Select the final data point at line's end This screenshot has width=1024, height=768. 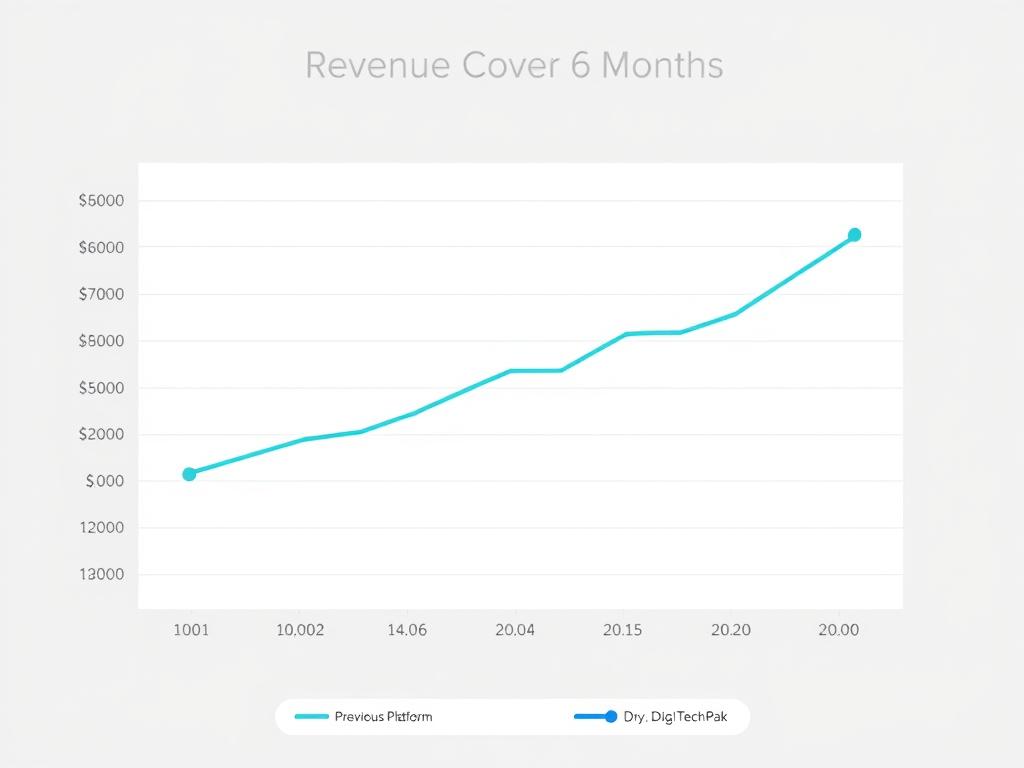pos(854,235)
